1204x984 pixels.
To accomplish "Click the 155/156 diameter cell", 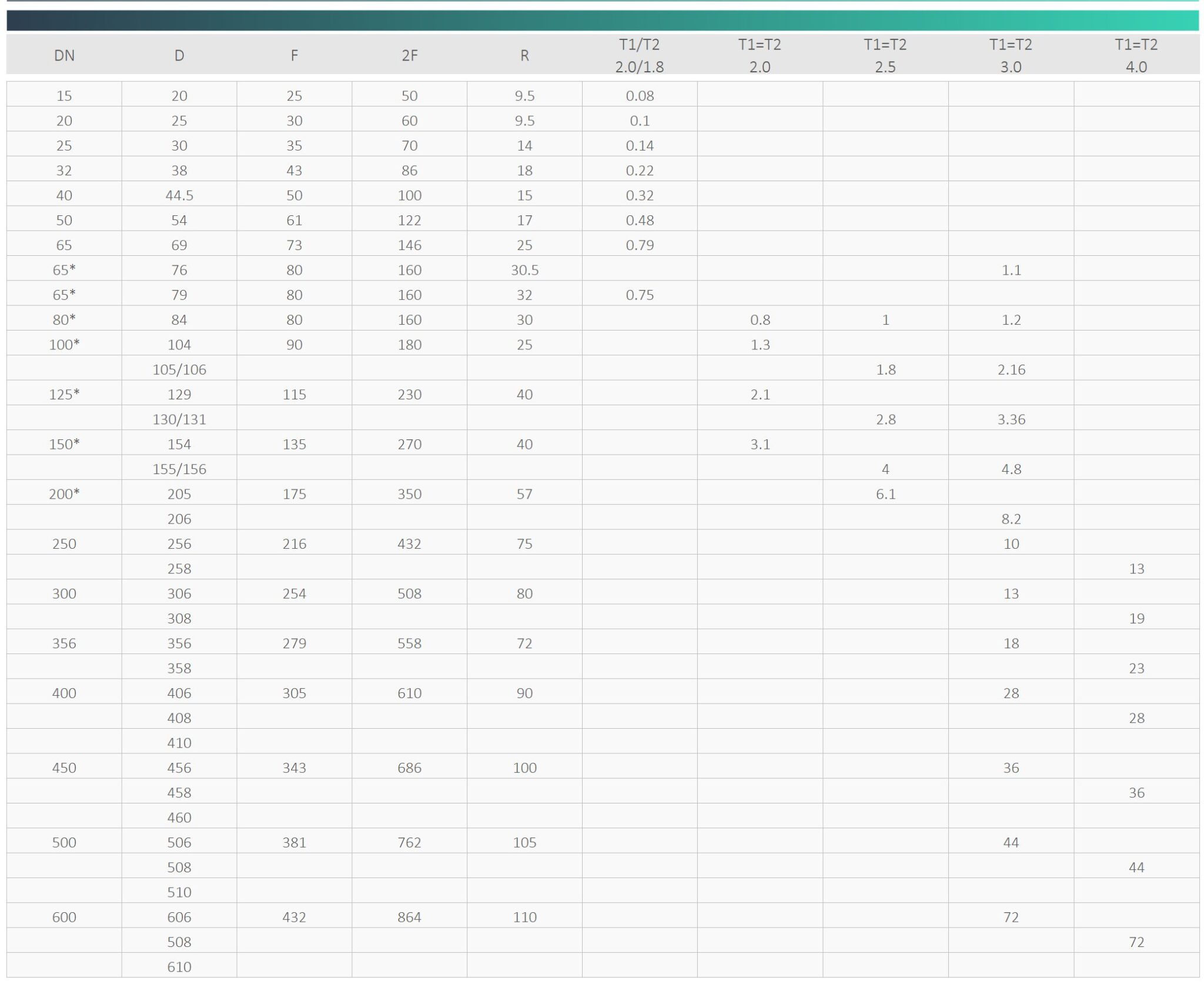I will (179, 469).
